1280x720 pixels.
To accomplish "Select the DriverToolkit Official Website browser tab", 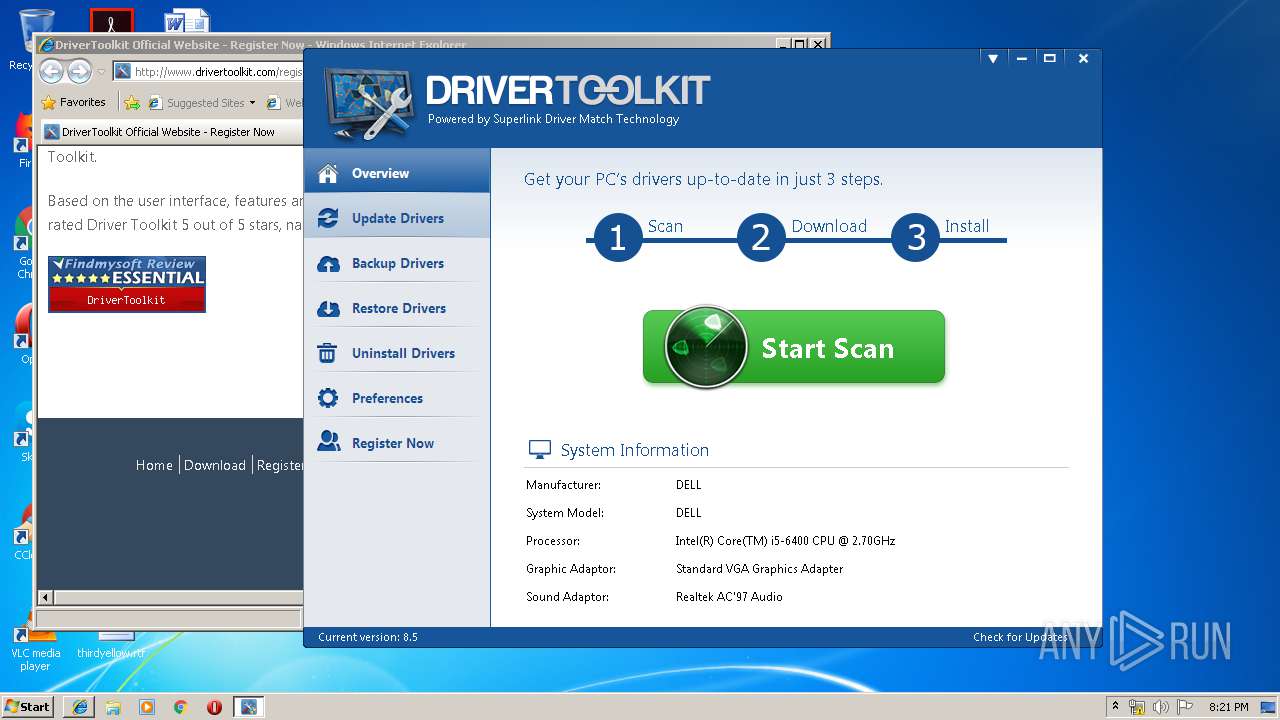I will tap(171, 132).
